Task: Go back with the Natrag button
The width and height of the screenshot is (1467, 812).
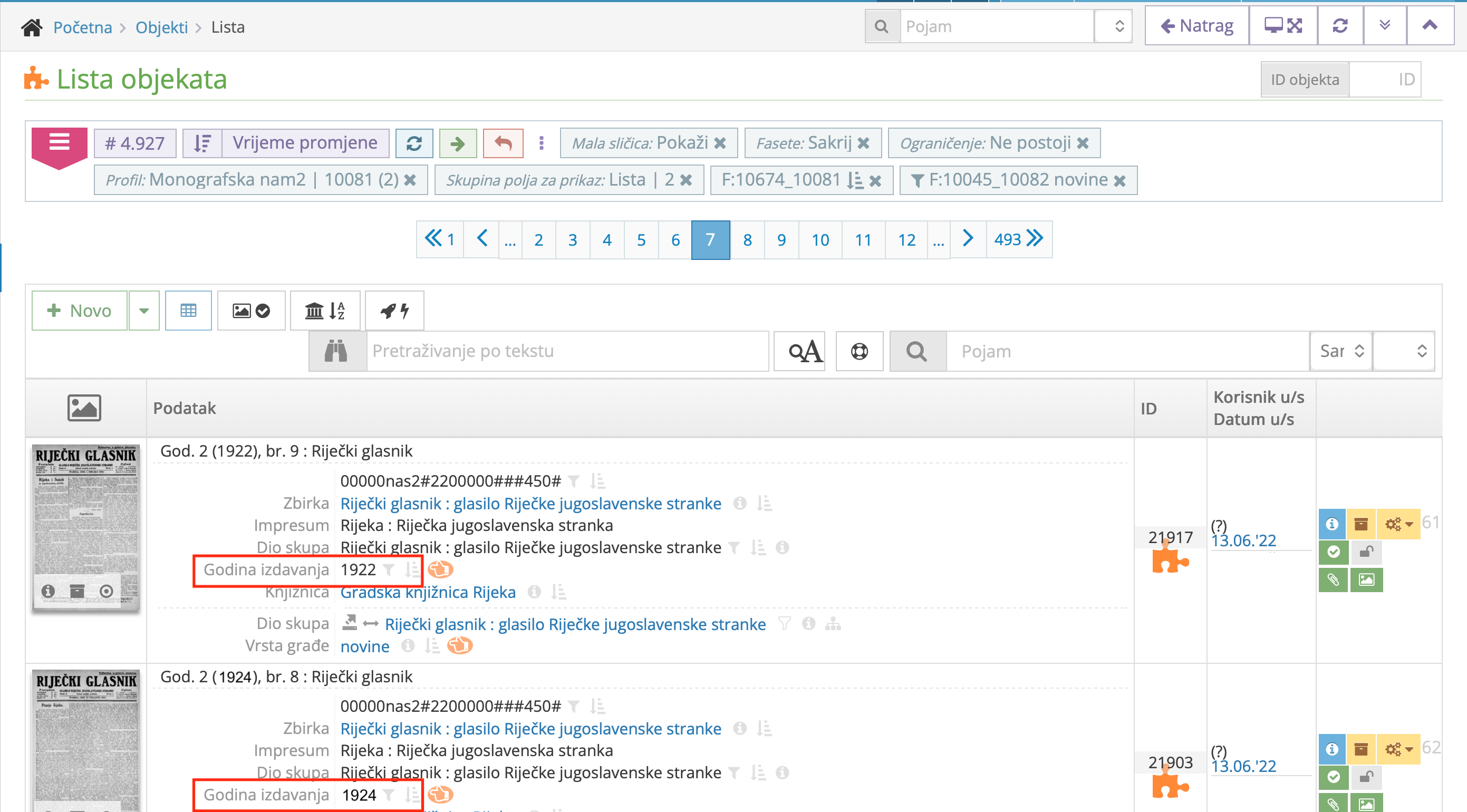Action: 1196,26
